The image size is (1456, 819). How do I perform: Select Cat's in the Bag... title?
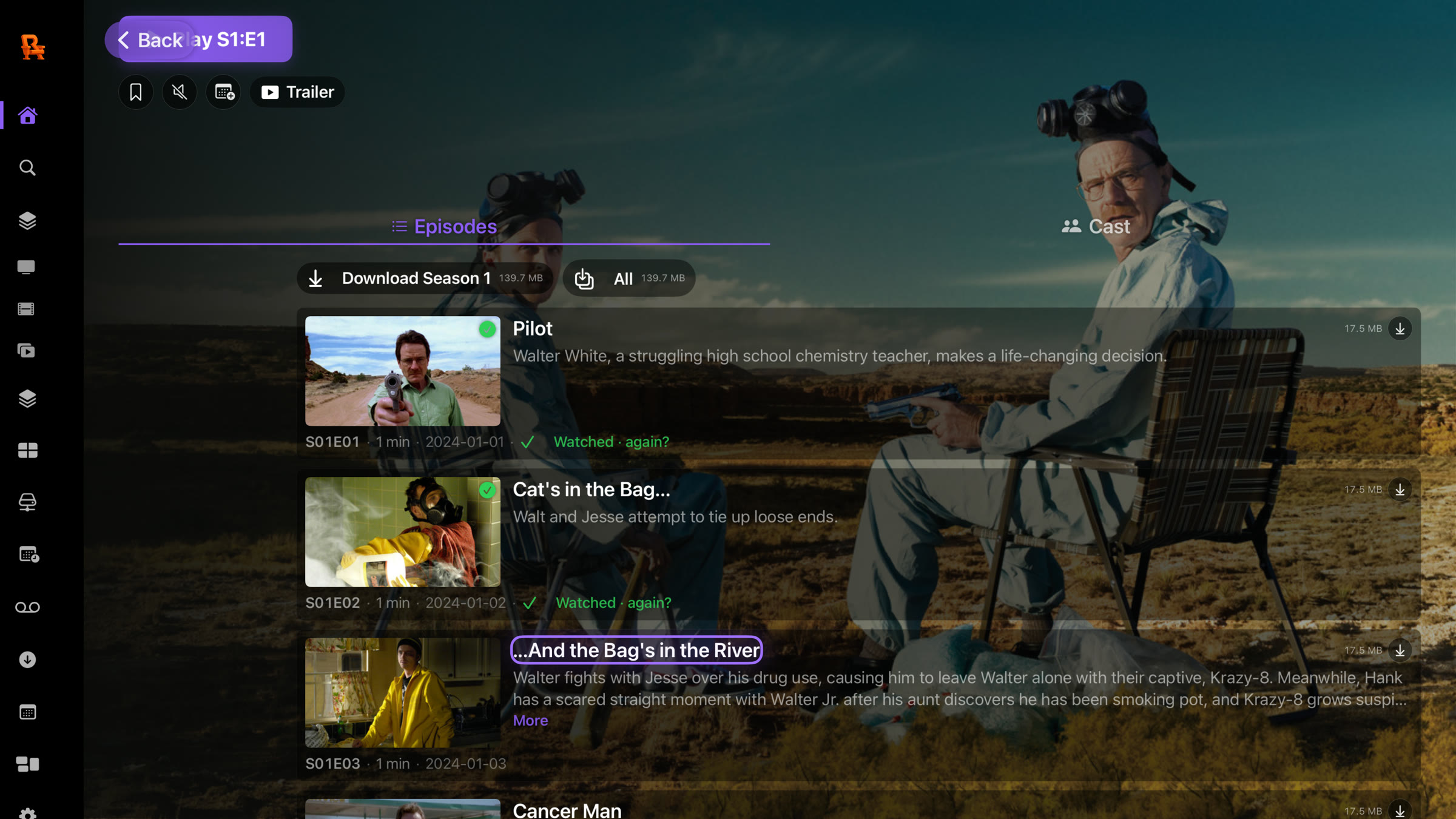click(591, 490)
